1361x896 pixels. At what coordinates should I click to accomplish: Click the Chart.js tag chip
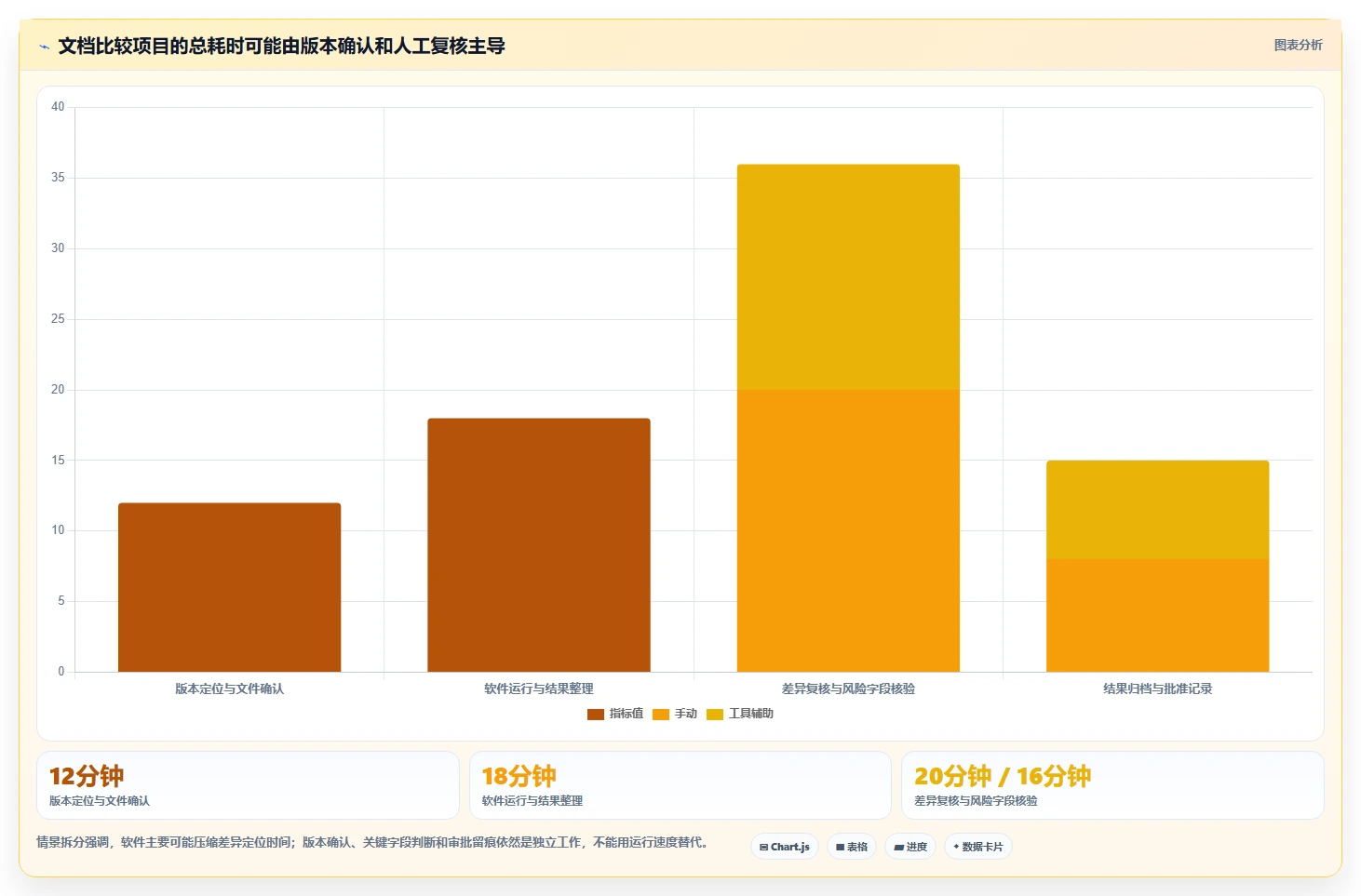(785, 847)
